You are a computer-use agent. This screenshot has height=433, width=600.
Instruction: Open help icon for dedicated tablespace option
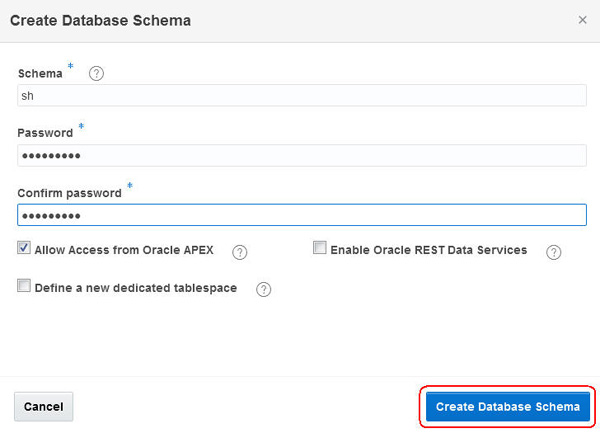point(264,290)
